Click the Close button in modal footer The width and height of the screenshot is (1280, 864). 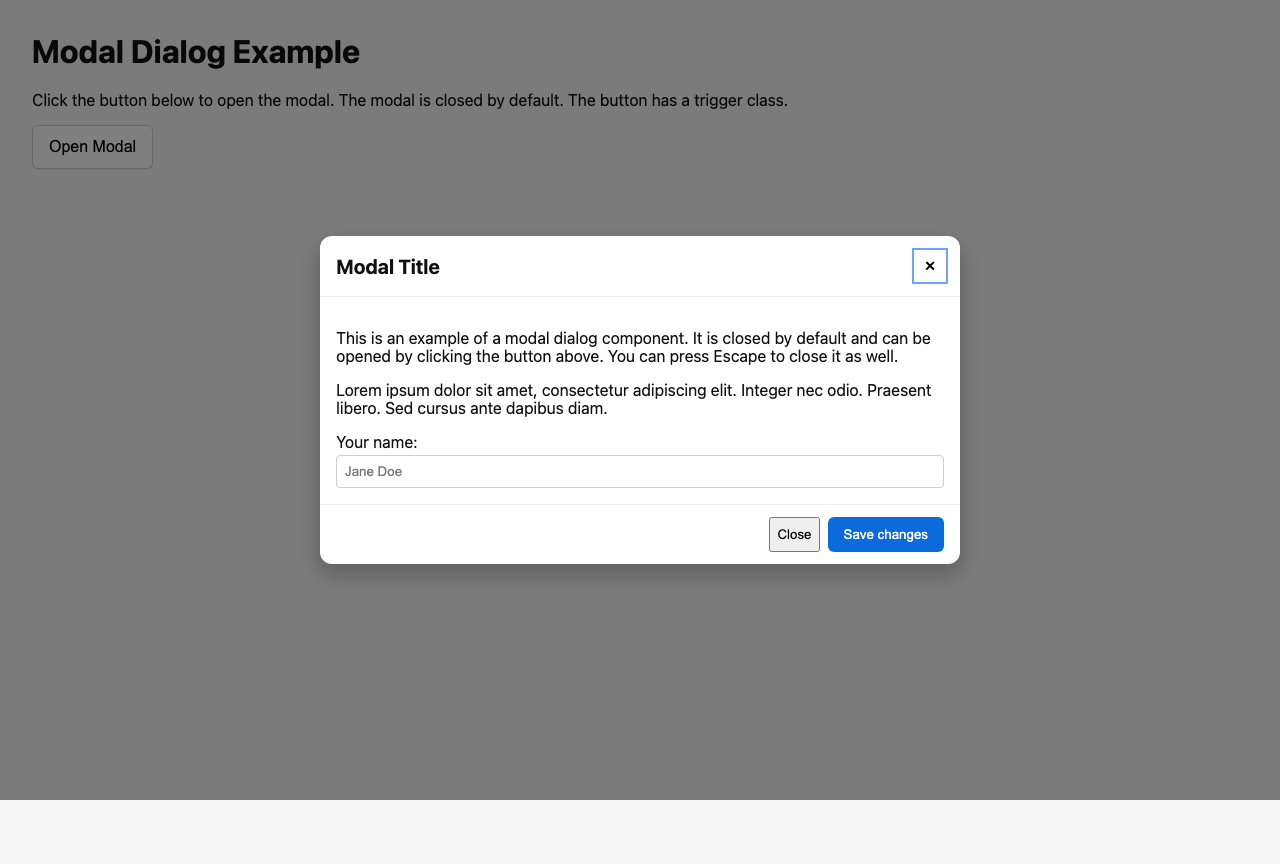pyautogui.click(x=794, y=534)
